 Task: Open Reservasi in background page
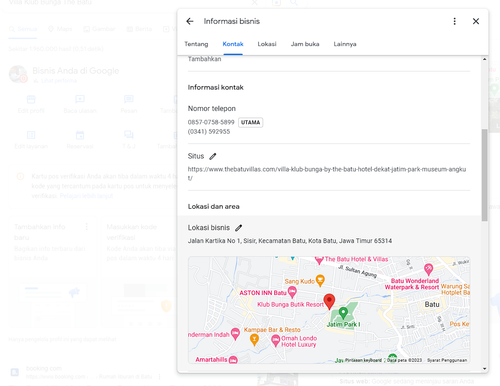(80, 140)
